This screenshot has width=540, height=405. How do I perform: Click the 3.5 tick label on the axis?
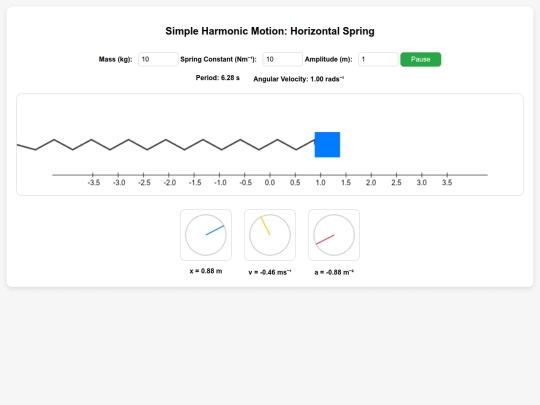tap(447, 183)
